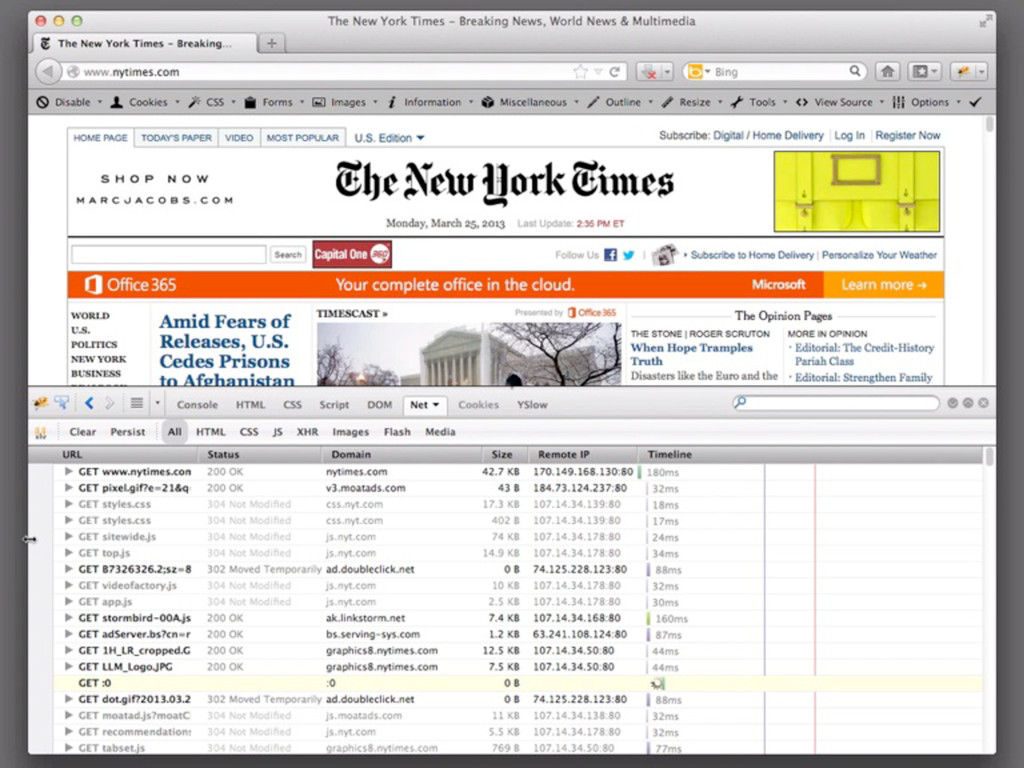Click the Firebug logo icon in panel

pos(40,404)
